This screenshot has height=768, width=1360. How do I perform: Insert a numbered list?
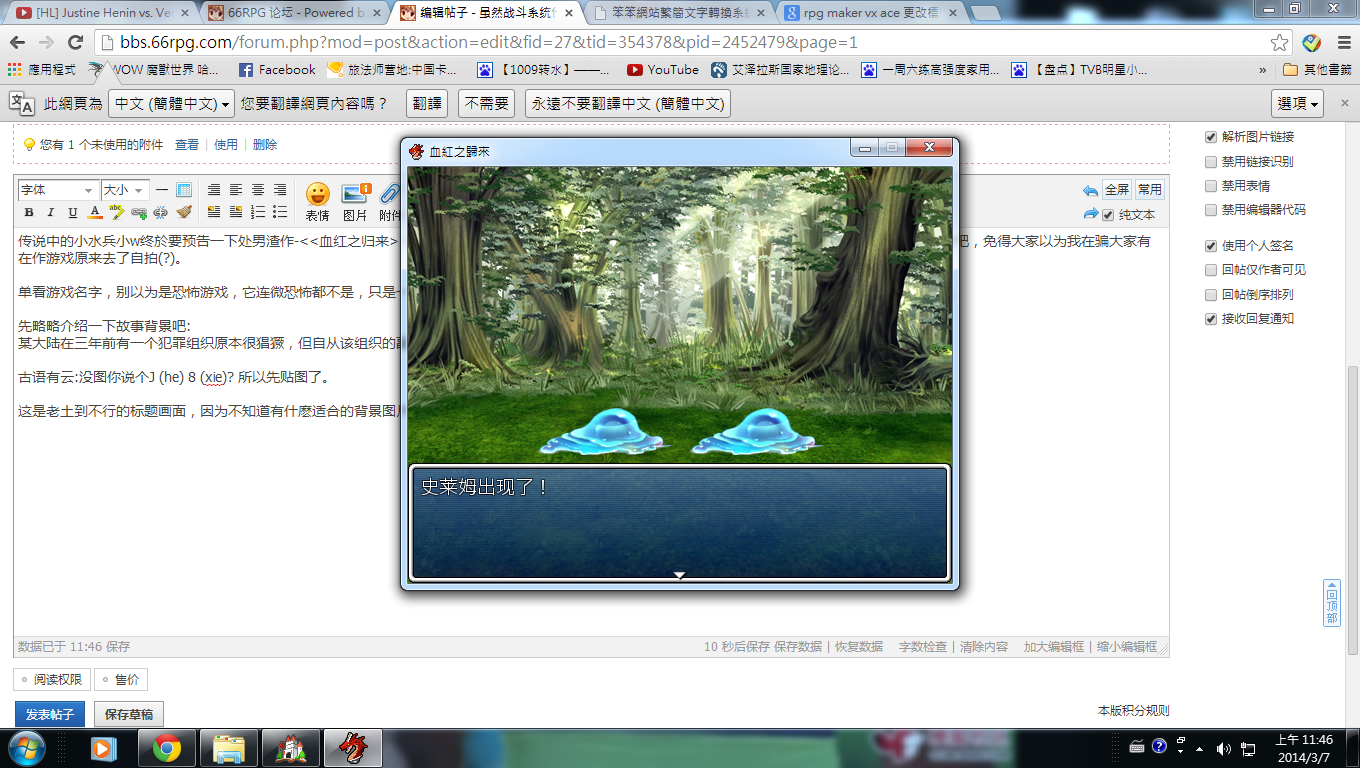click(x=258, y=212)
